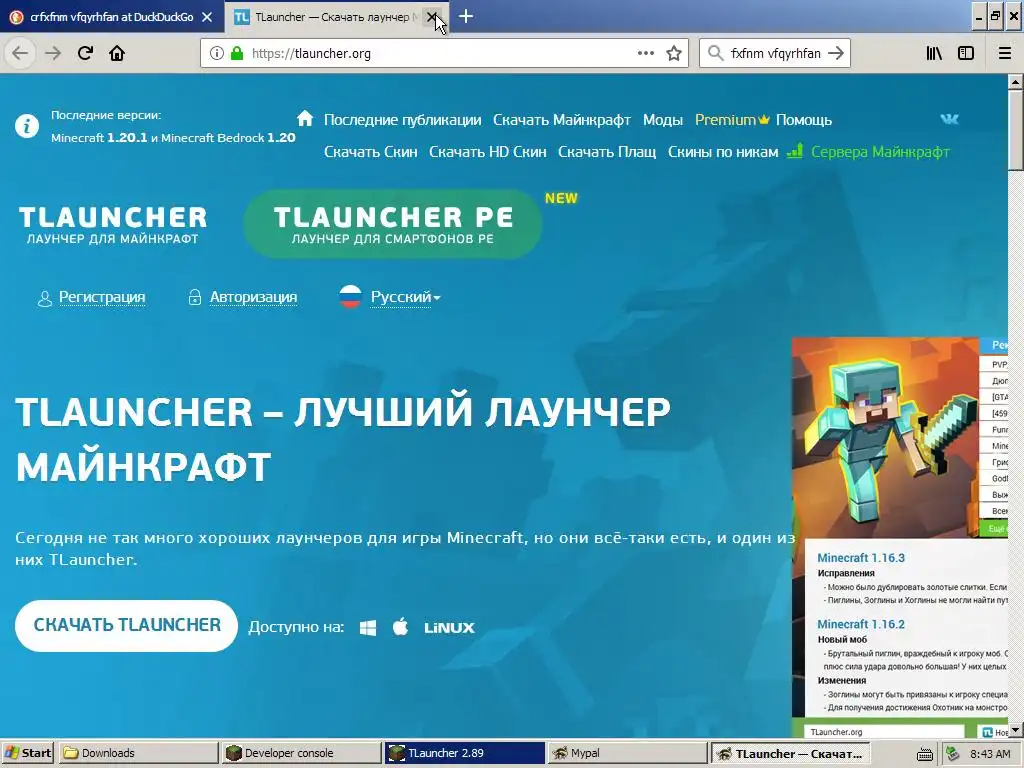Go back with the browser back arrow
The width and height of the screenshot is (1024, 768).
point(20,53)
